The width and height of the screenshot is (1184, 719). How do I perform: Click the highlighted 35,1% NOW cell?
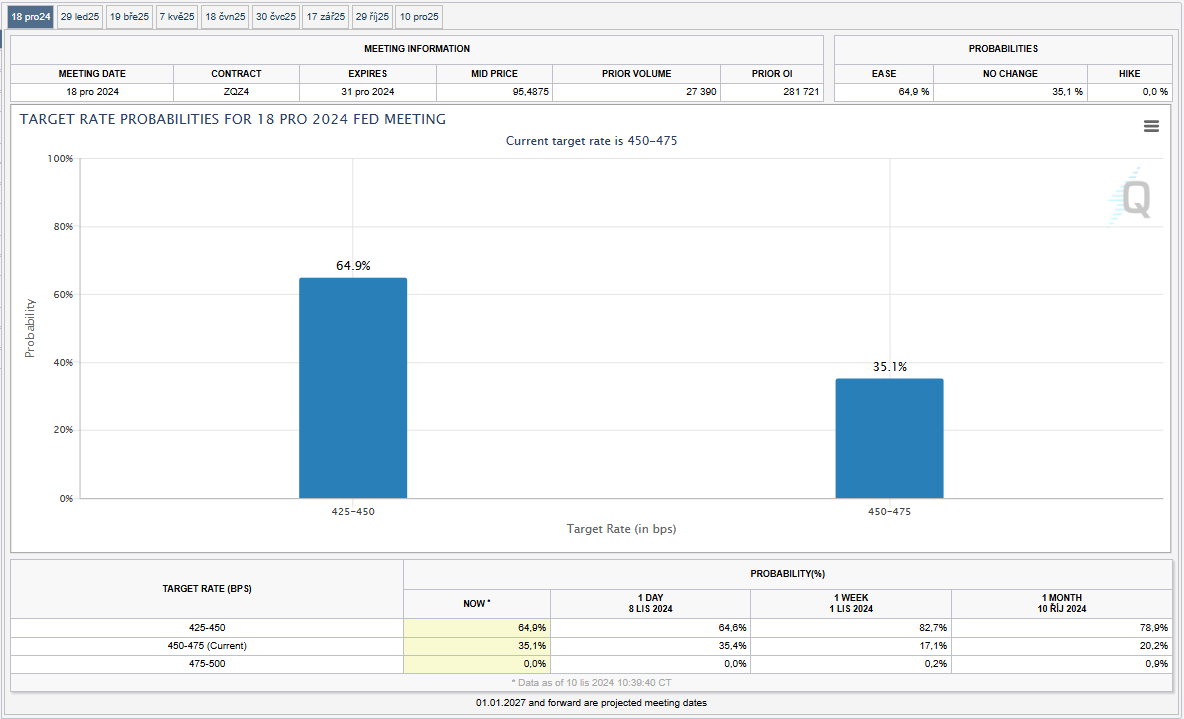[x=477, y=646]
